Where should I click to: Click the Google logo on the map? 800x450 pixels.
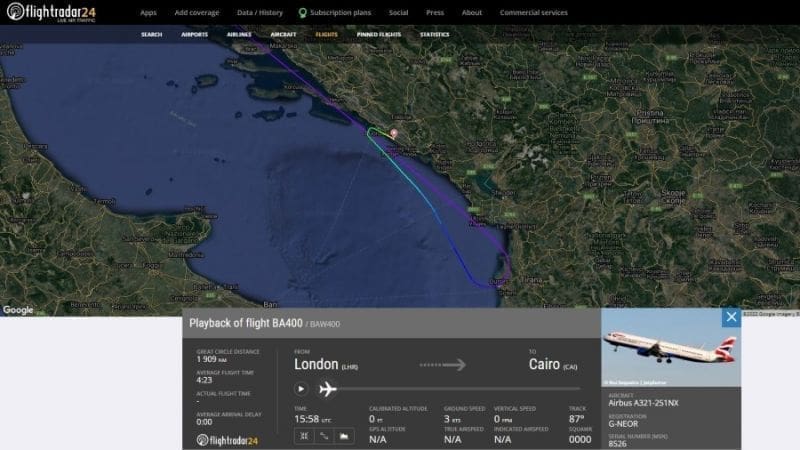pyautogui.click(x=18, y=310)
